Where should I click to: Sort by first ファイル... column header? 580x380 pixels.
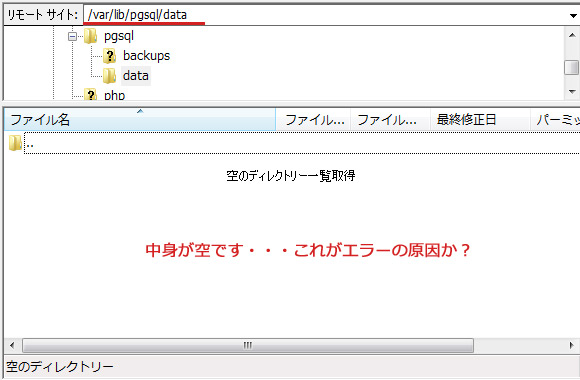(x=313, y=120)
